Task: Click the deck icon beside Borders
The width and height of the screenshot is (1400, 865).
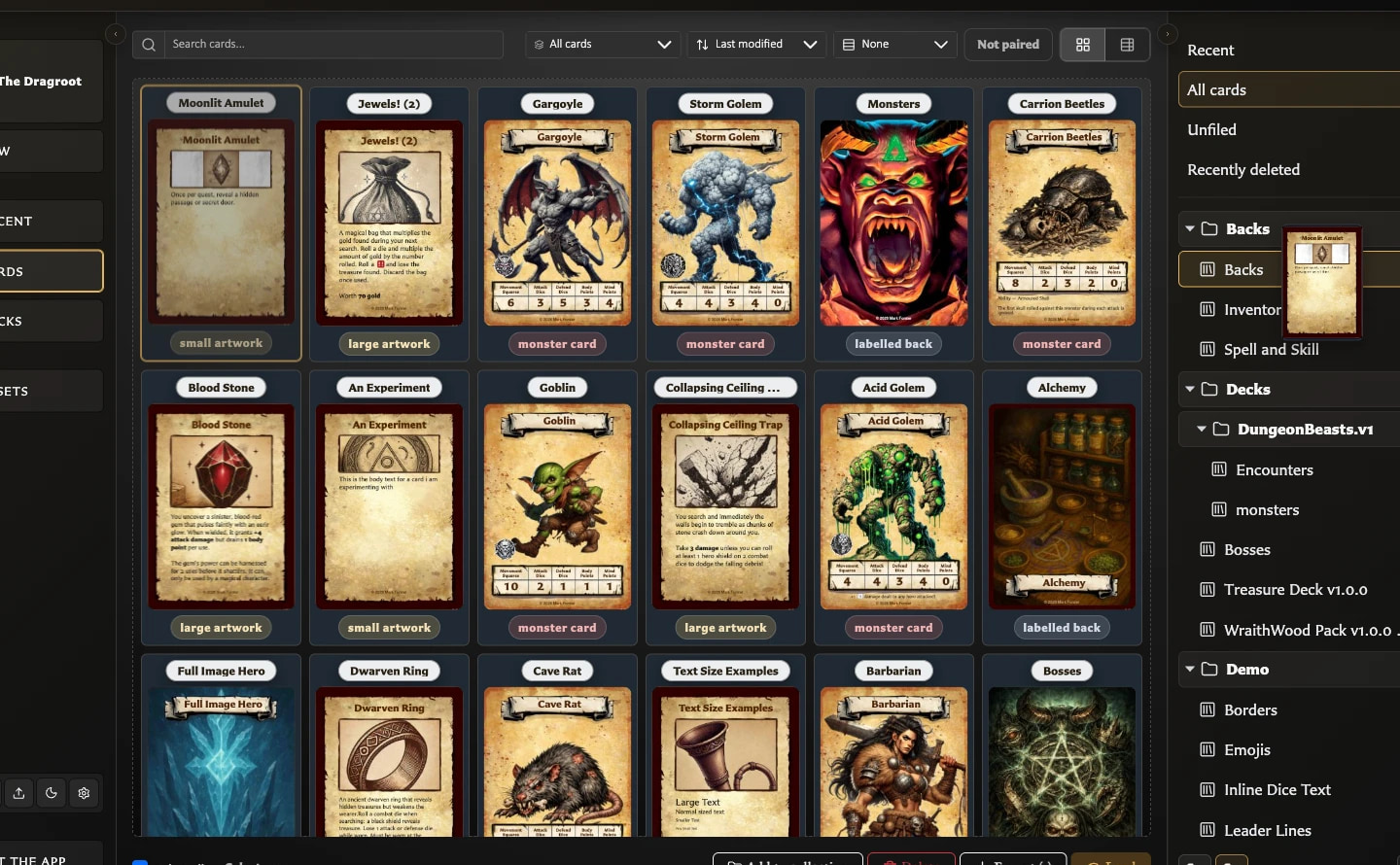Action: pos(1207,709)
